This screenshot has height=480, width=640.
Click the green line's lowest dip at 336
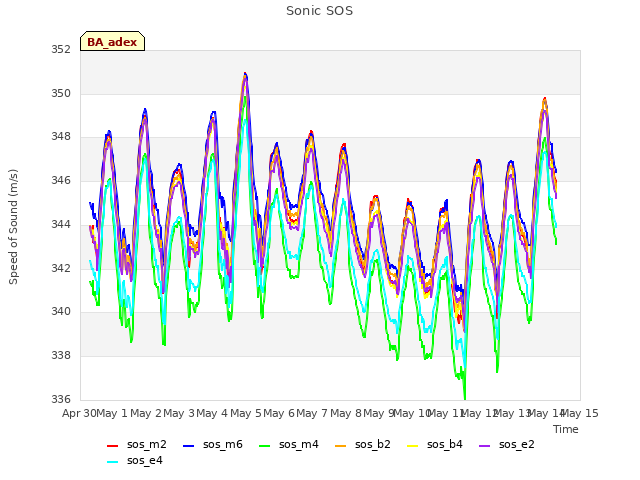[465, 398]
